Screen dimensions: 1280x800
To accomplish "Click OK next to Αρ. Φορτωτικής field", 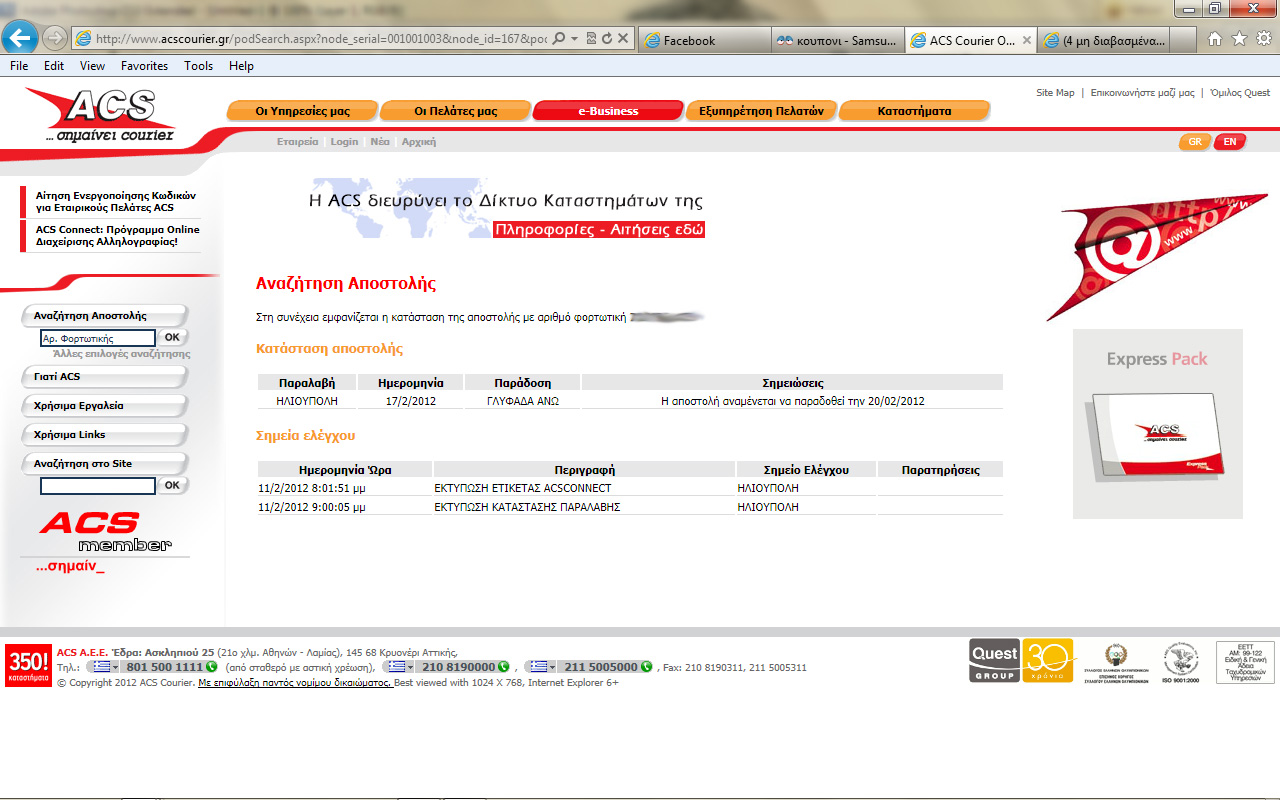I will [173, 338].
